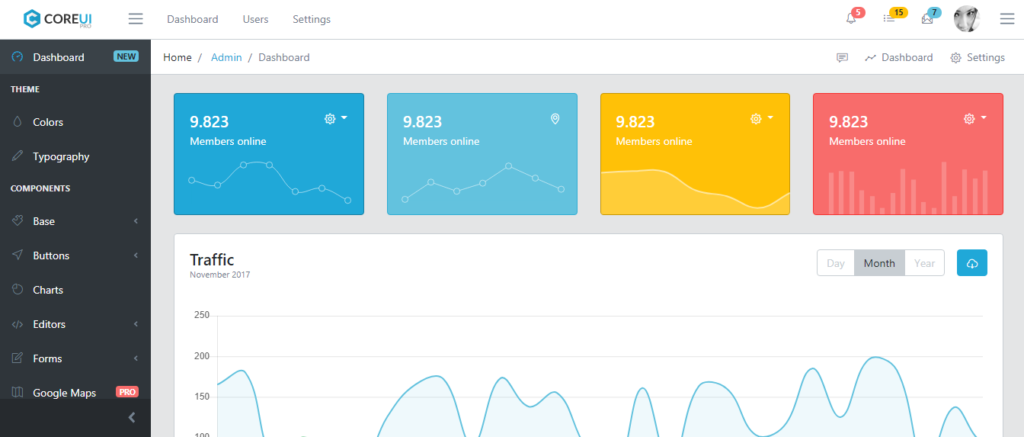This screenshot has width=1024, height=437.
Task: Click the note icon beside Forms
Action: coord(18,358)
